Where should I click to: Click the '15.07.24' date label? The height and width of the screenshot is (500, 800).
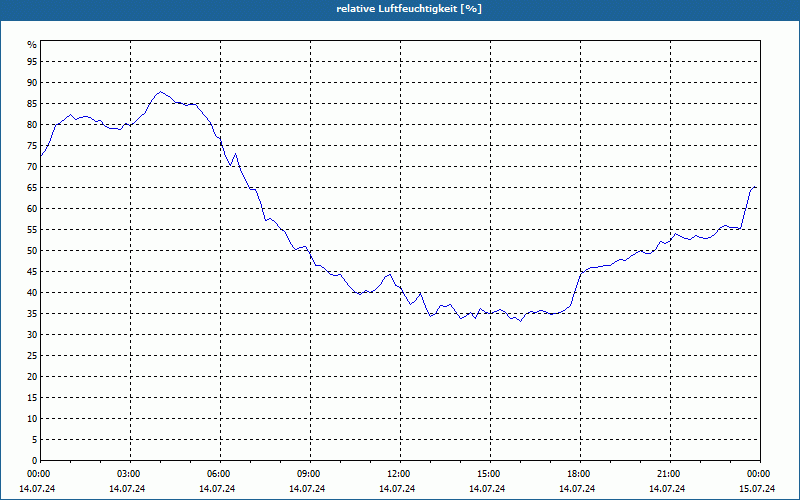point(757,489)
